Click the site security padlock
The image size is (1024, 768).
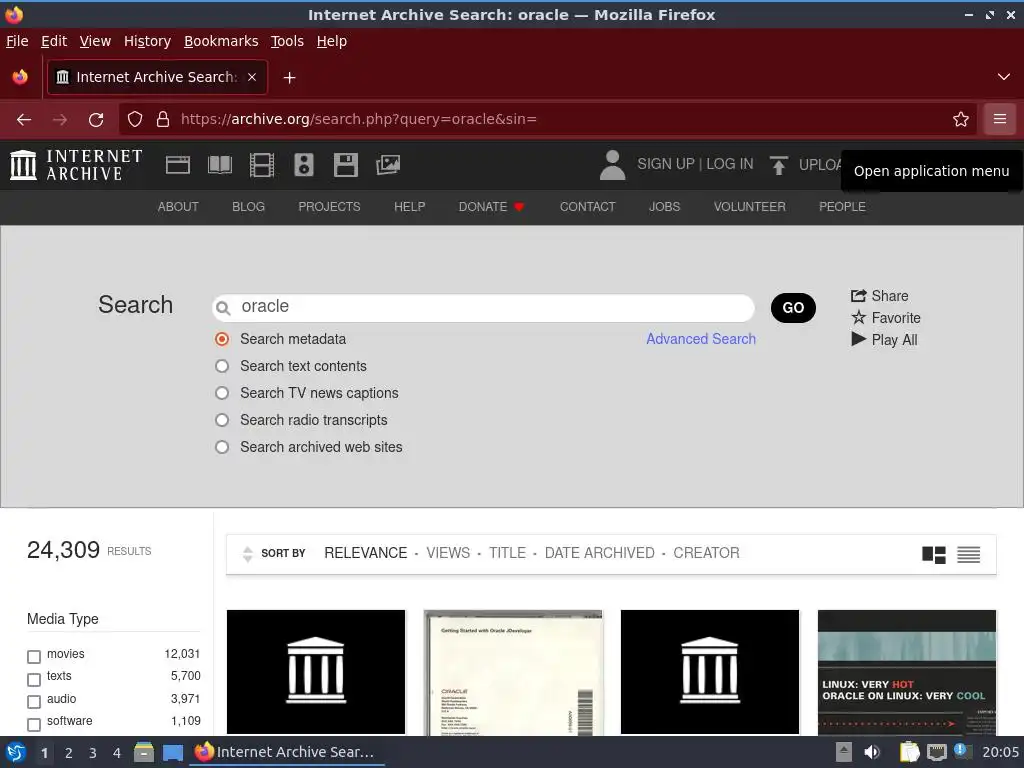163,120
